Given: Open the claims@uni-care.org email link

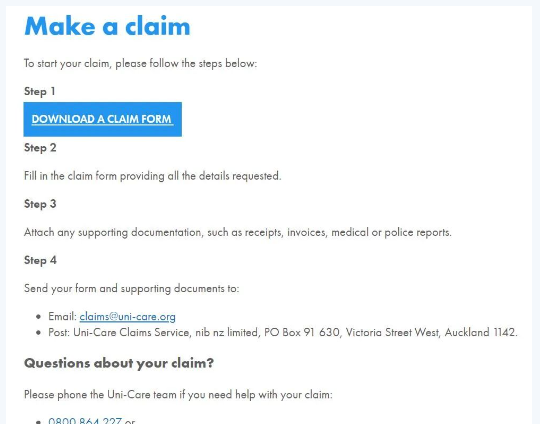Looking at the screenshot, I should 127,317.
